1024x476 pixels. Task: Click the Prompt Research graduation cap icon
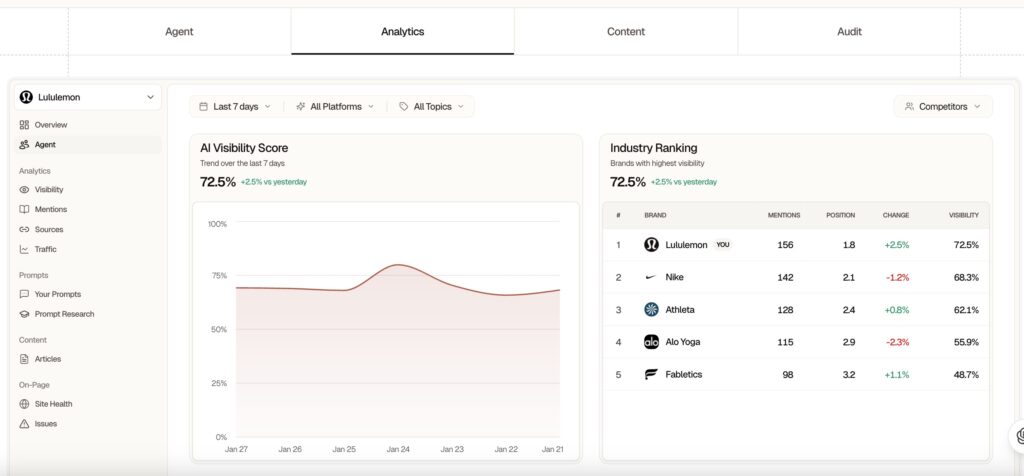24,314
